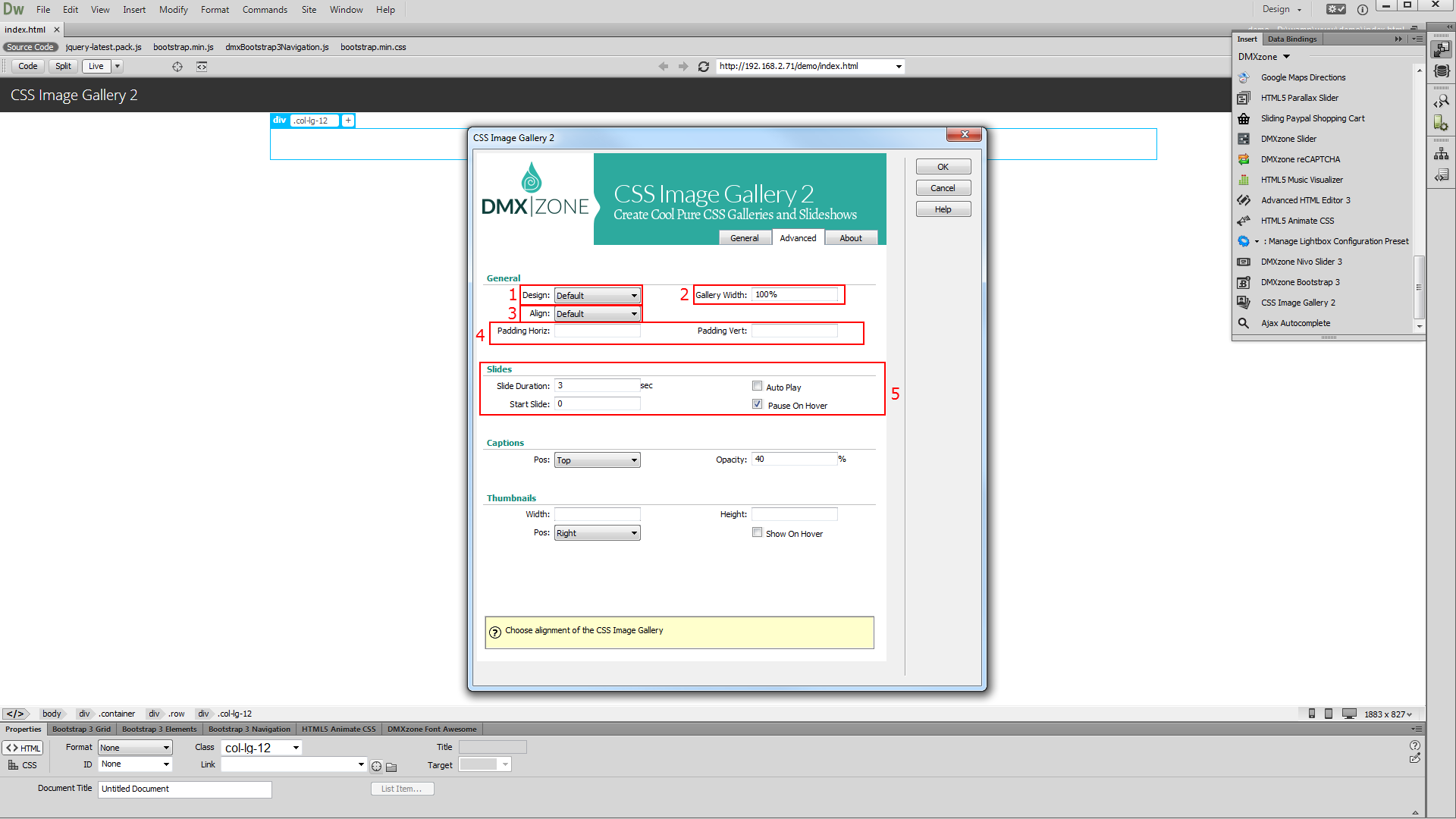
Task: Open the HTML5 Animate CSS properties tab
Action: click(338, 730)
